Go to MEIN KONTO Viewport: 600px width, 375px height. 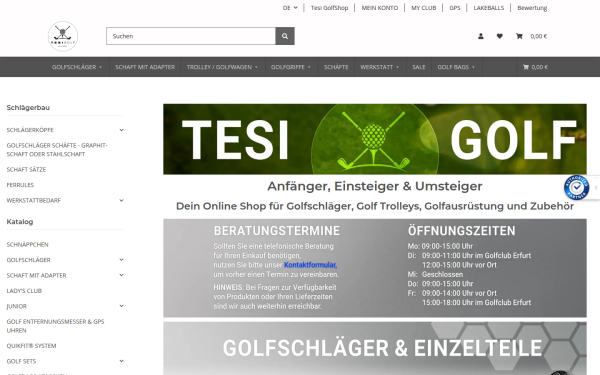coord(380,8)
